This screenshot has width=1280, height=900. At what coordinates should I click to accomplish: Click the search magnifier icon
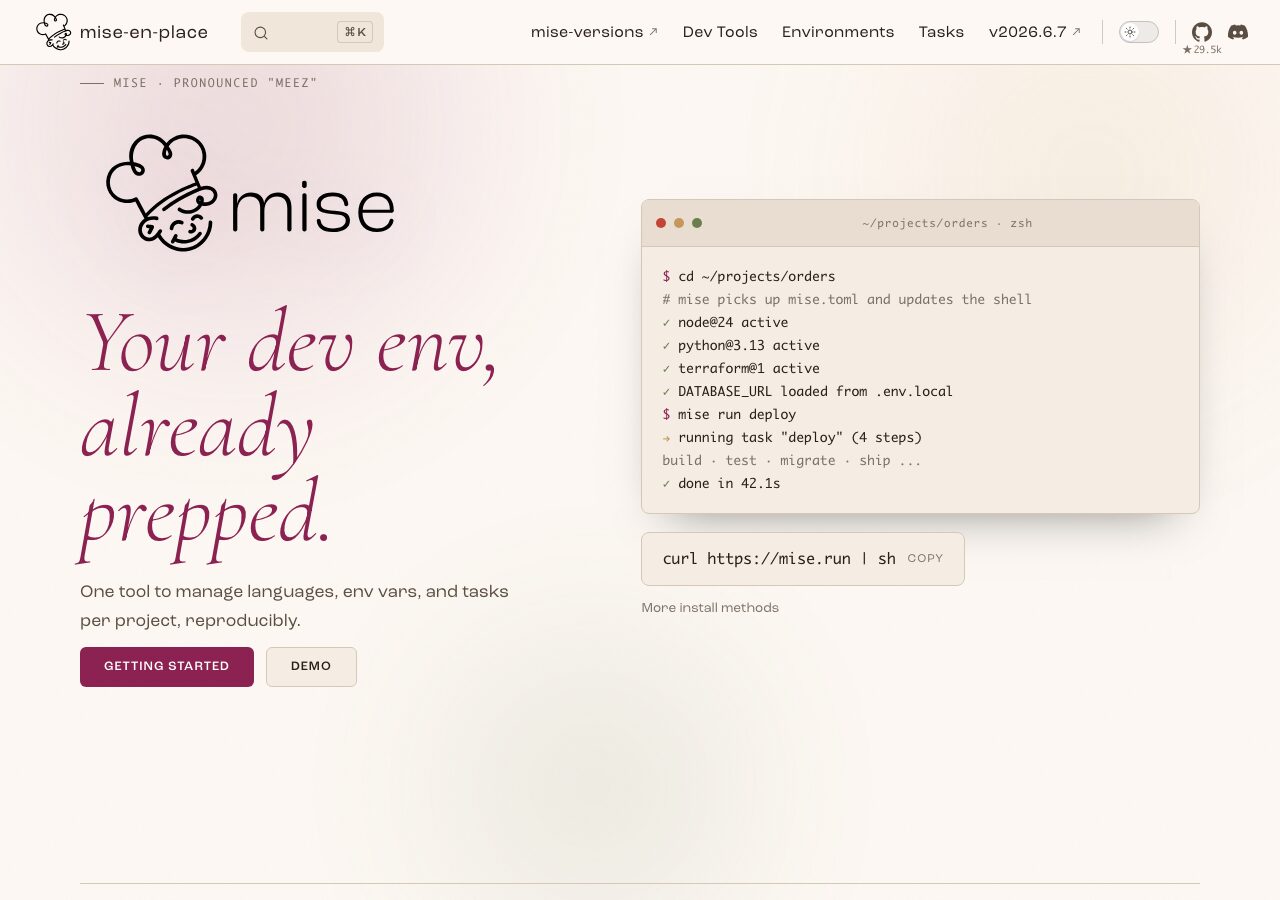click(261, 33)
